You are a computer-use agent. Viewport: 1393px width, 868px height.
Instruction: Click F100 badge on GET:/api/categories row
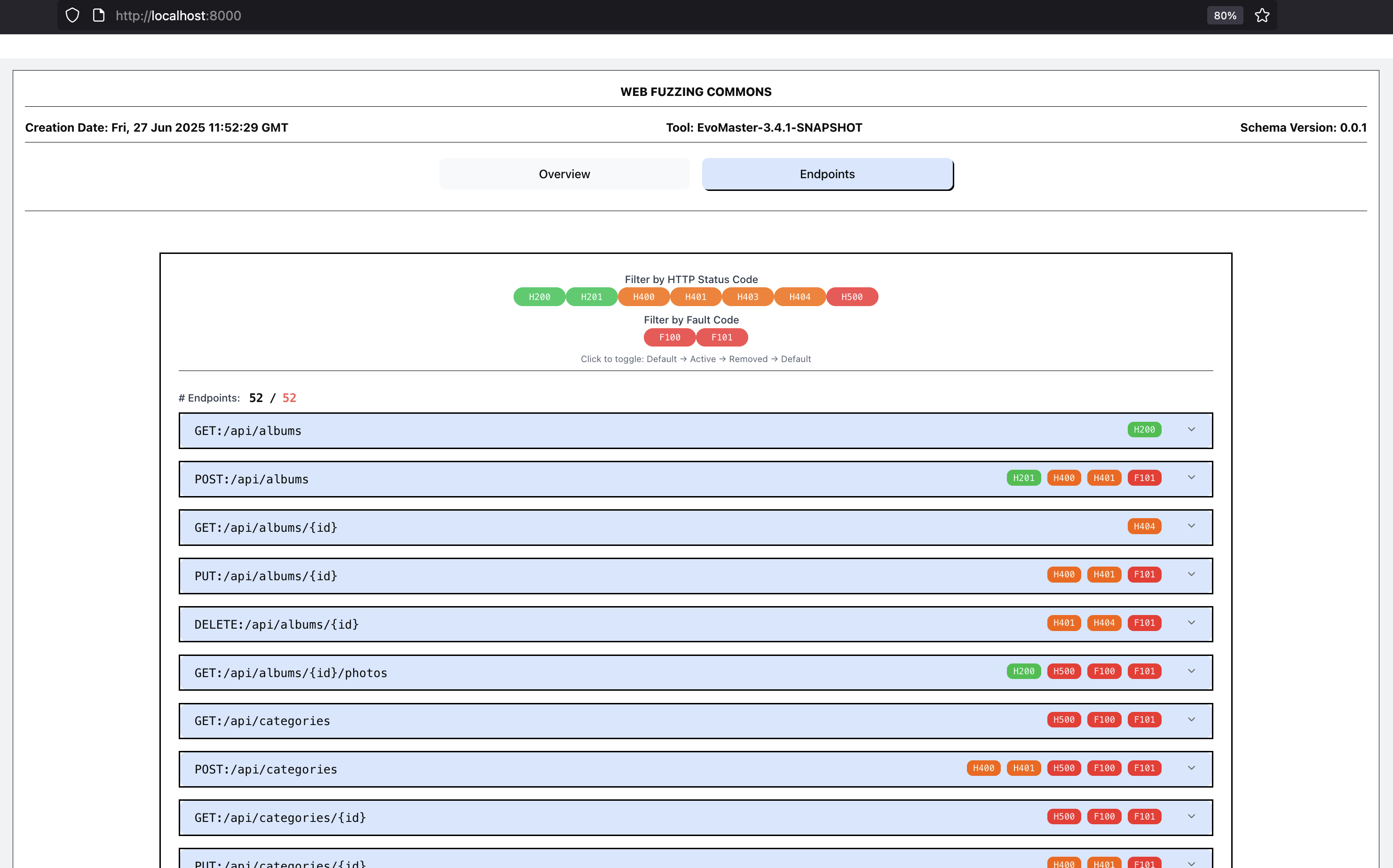point(1104,719)
